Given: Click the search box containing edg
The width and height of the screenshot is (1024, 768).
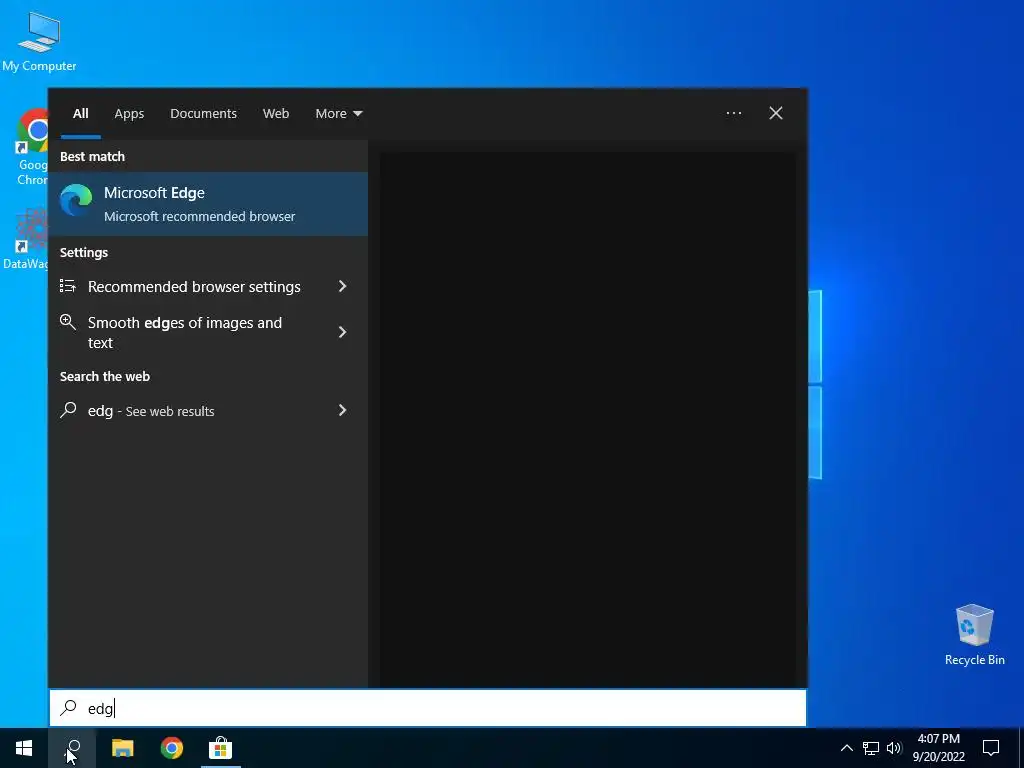Looking at the screenshot, I should coord(428,708).
